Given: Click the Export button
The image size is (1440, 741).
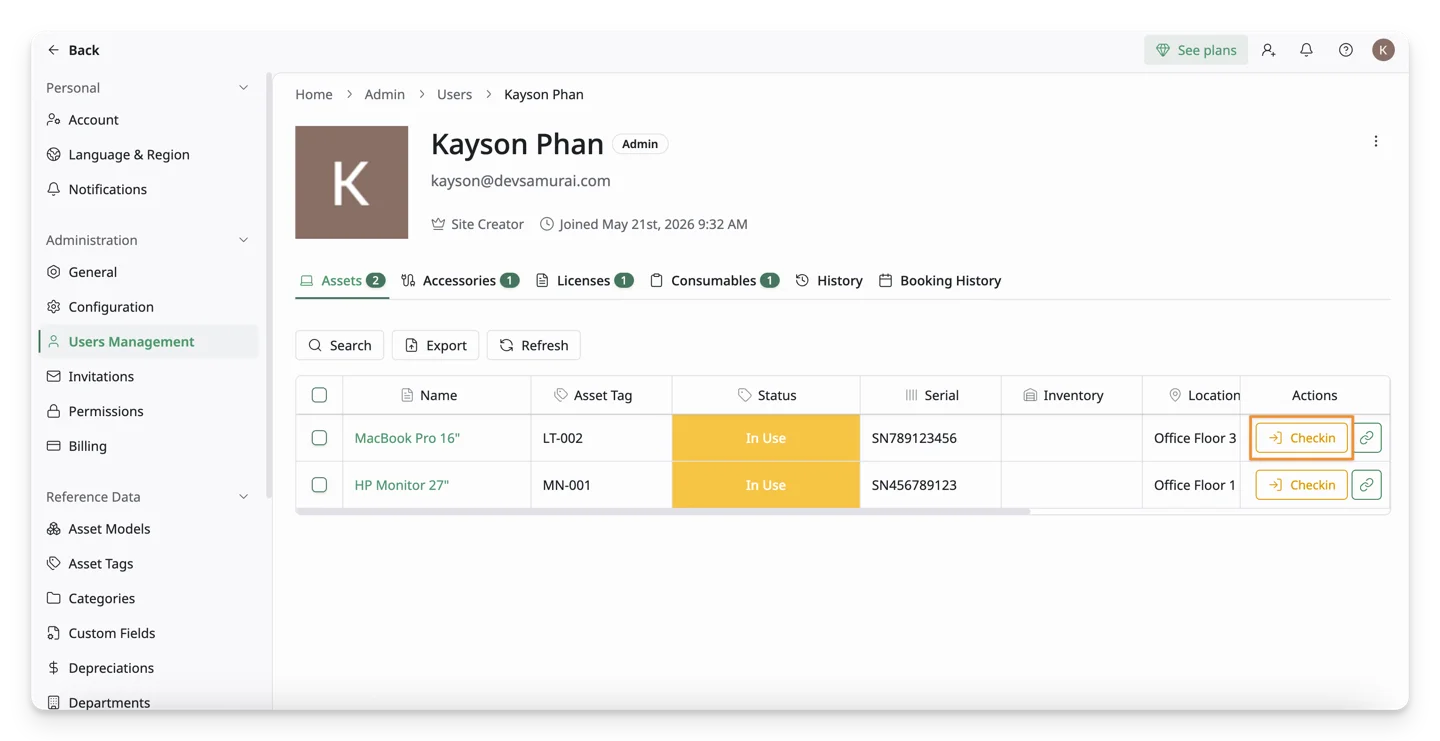Looking at the screenshot, I should (435, 345).
